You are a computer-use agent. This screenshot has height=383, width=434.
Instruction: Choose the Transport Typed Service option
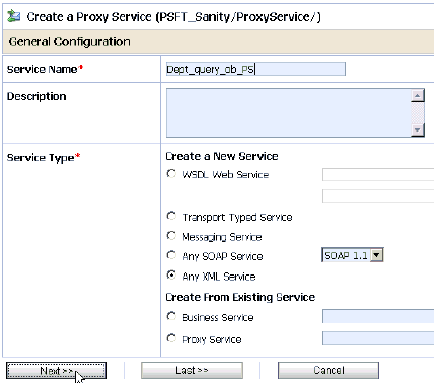tap(171, 216)
